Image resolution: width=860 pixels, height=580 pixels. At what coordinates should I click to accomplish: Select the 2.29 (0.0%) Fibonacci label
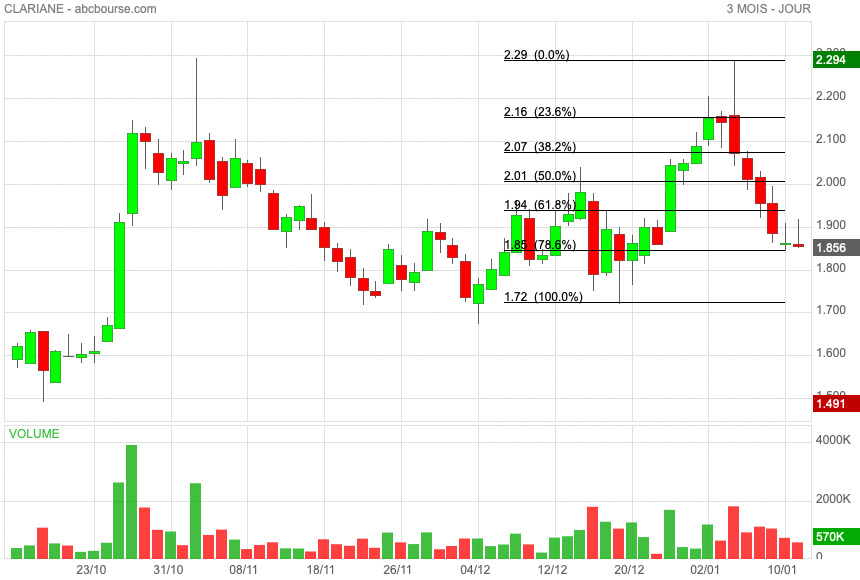pyautogui.click(x=536, y=55)
